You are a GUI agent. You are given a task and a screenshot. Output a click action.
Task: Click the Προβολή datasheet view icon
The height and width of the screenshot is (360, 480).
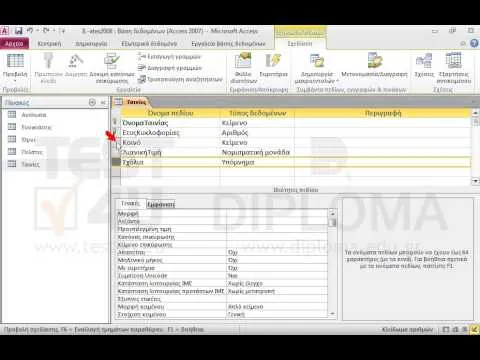(x=15, y=60)
